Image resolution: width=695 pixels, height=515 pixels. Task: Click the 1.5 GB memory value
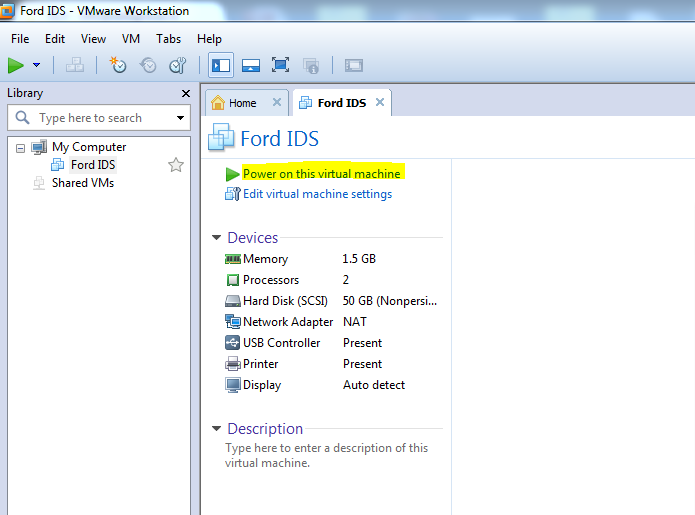(x=359, y=259)
